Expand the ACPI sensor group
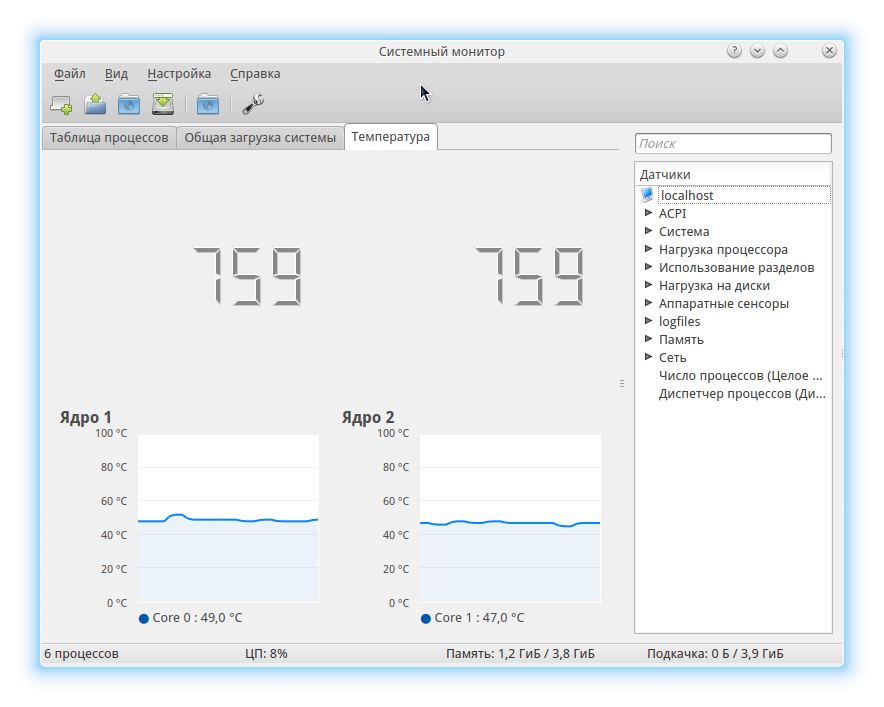This screenshot has height=707, width=884. [x=648, y=213]
